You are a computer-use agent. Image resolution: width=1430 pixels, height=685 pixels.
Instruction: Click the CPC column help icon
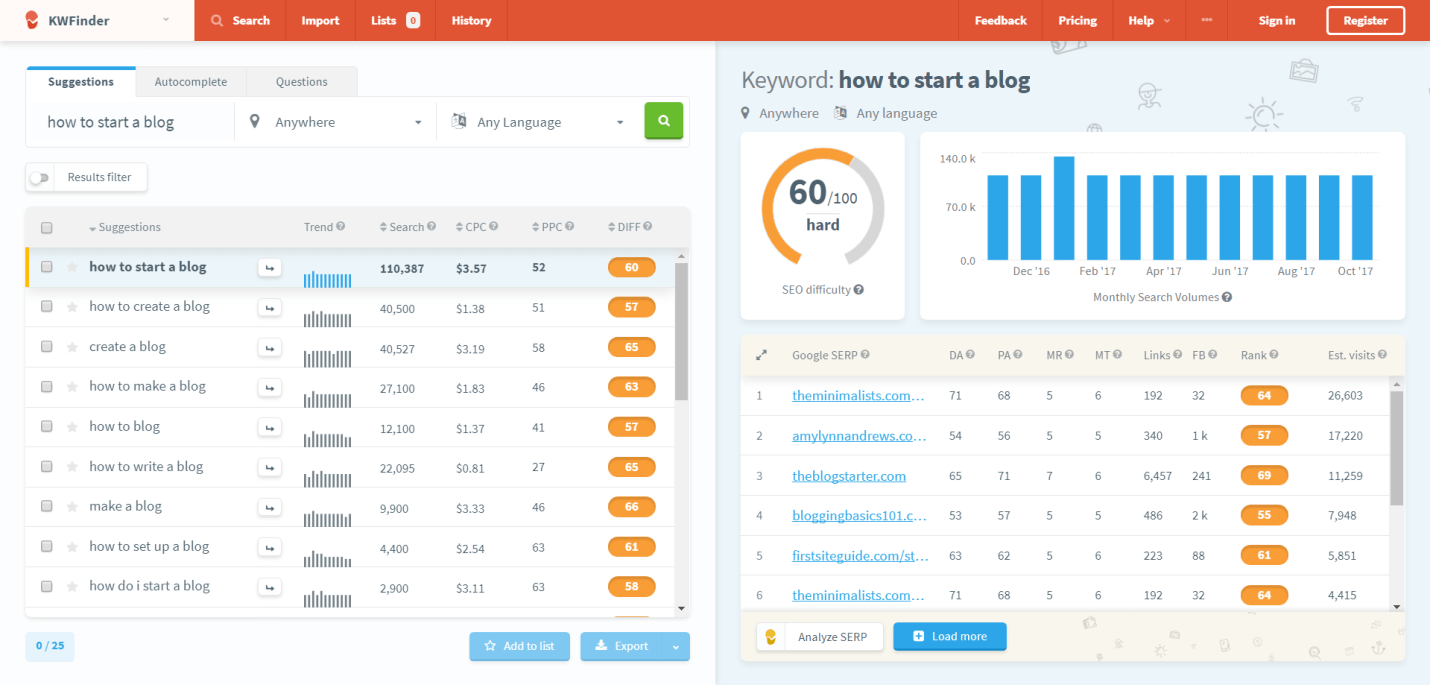click(494, 227)
